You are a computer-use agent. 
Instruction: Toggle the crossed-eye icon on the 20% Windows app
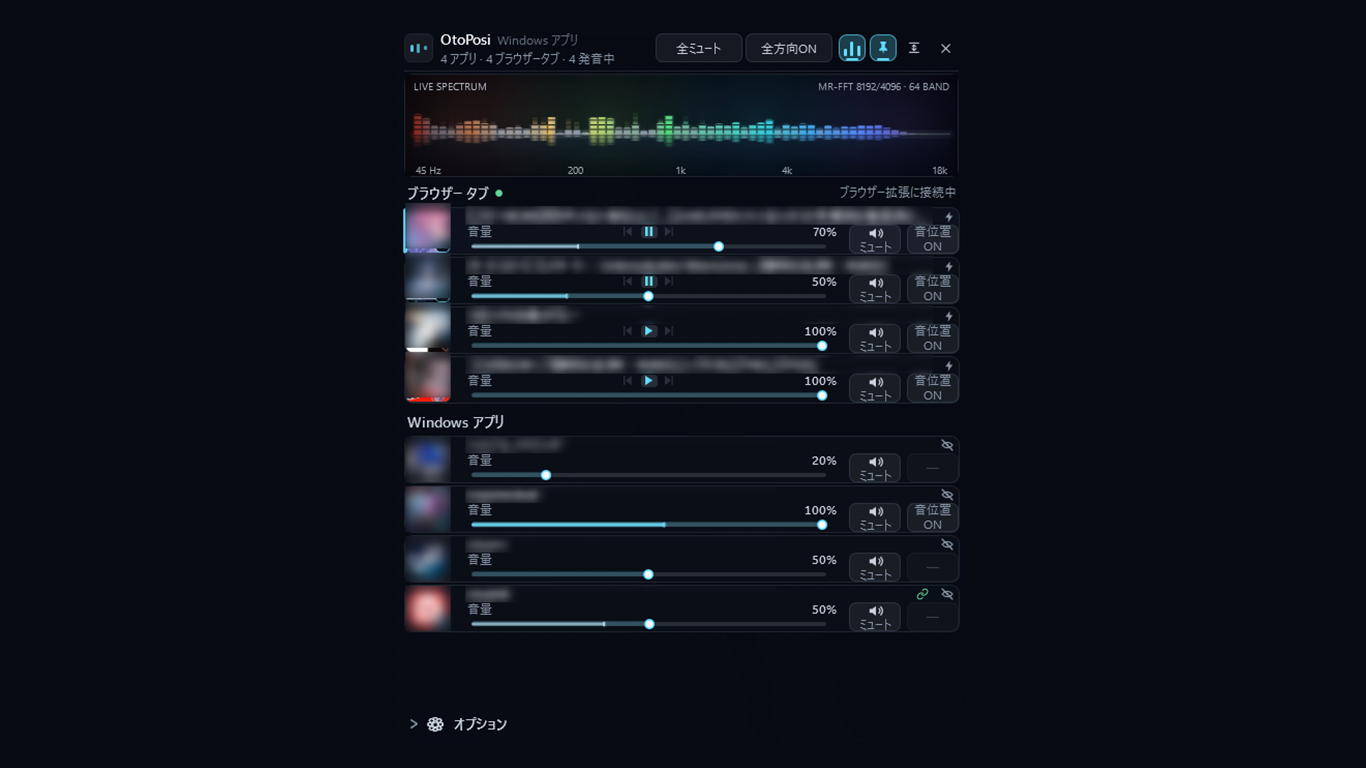pyautogui.click(x=947, y=445)
